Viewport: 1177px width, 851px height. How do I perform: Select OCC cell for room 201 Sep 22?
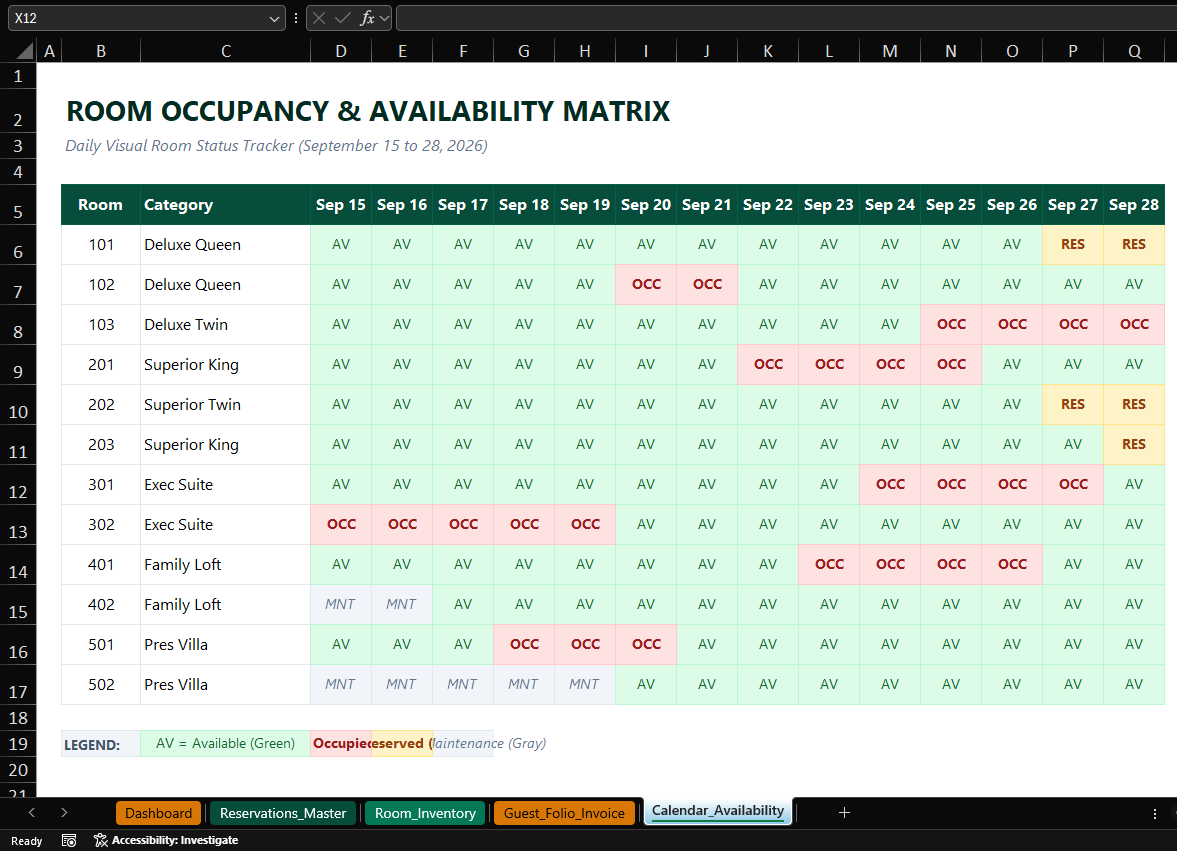click(768, 365)
